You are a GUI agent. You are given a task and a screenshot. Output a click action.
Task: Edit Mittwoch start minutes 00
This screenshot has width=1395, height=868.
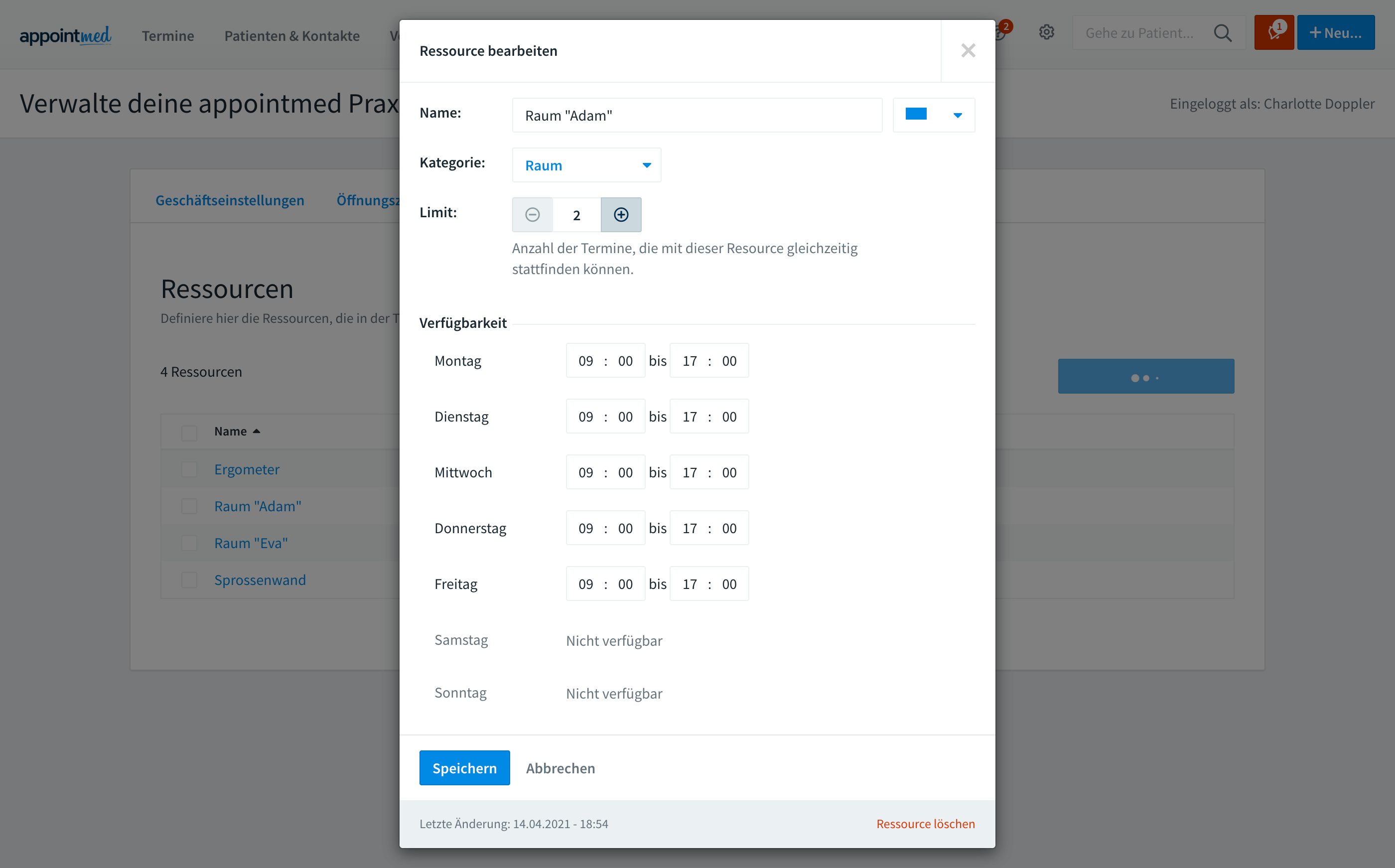pyautogui.click(x=625, y=472)
